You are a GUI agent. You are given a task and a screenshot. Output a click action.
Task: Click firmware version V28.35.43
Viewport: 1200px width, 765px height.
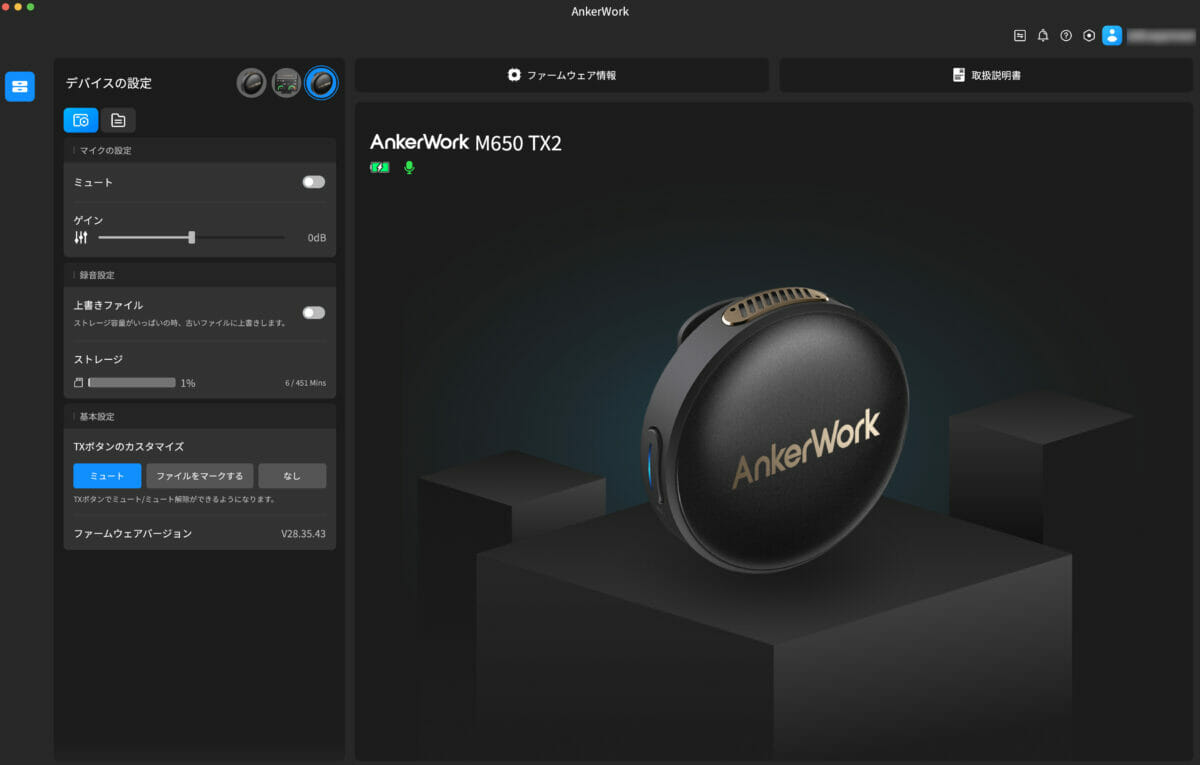pyautogui.click(x=303, y=534)
